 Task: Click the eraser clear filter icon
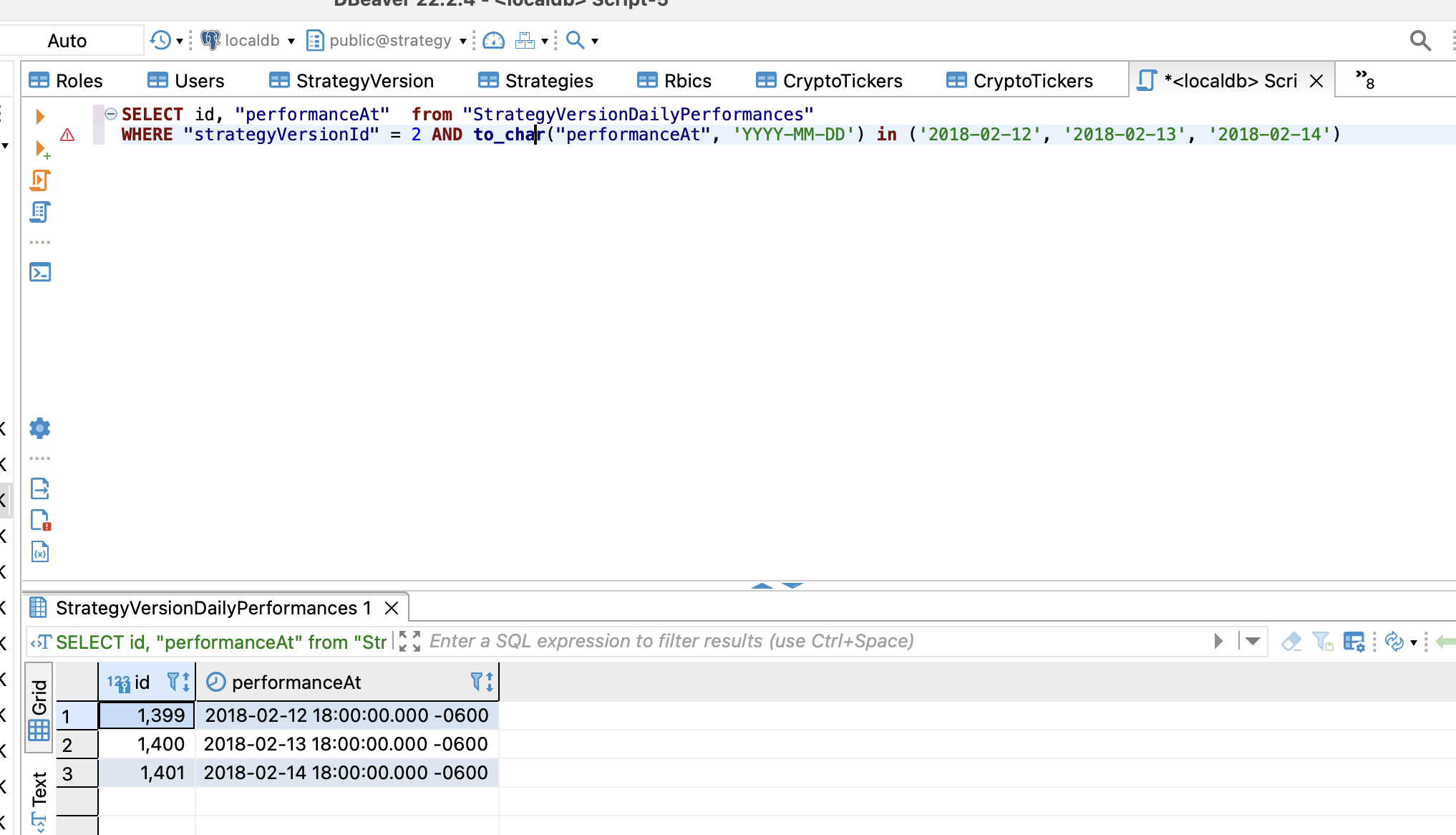point(1291,641)
